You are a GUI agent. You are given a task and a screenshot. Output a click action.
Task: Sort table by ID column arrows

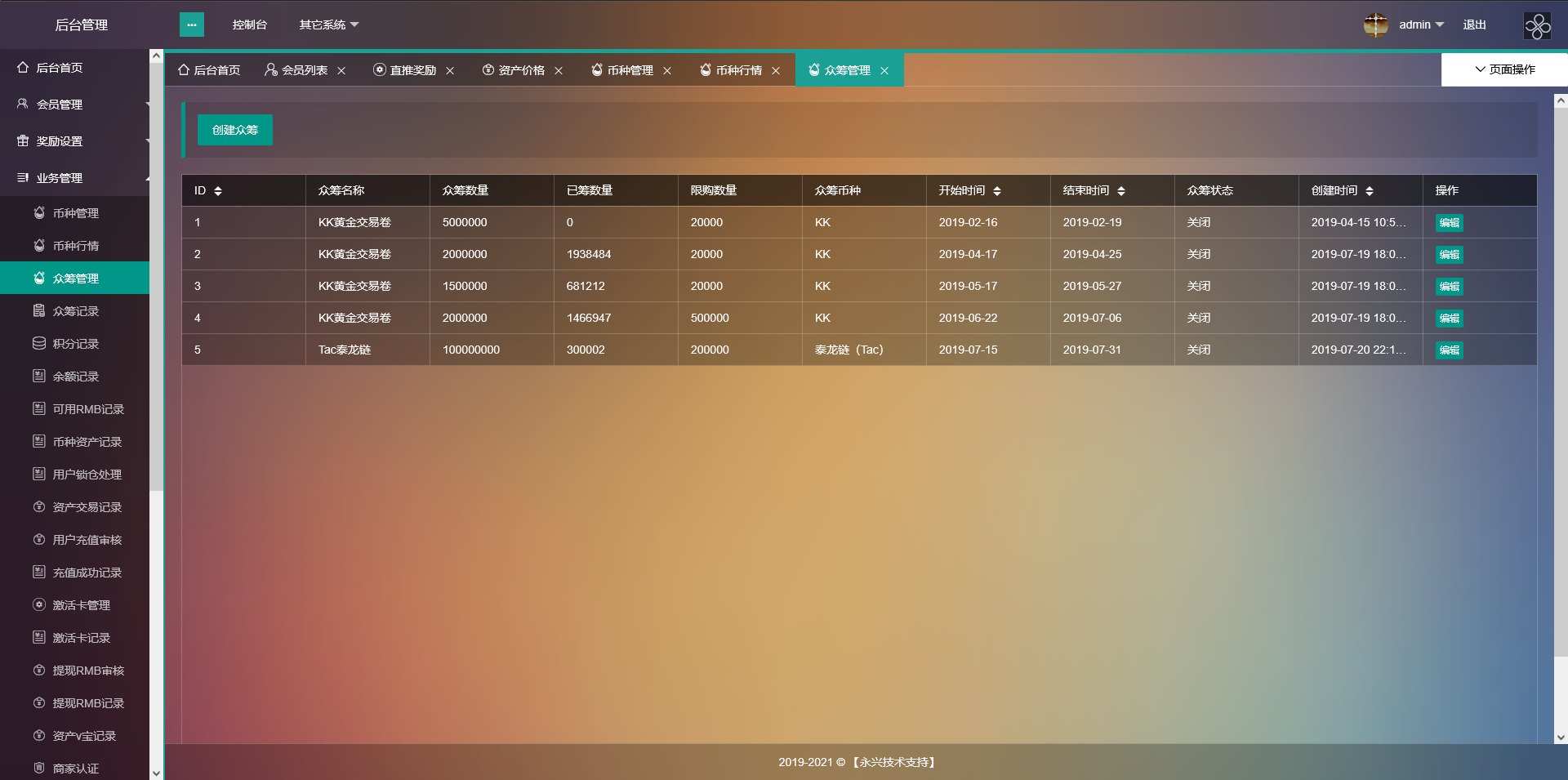pos(218,191)
